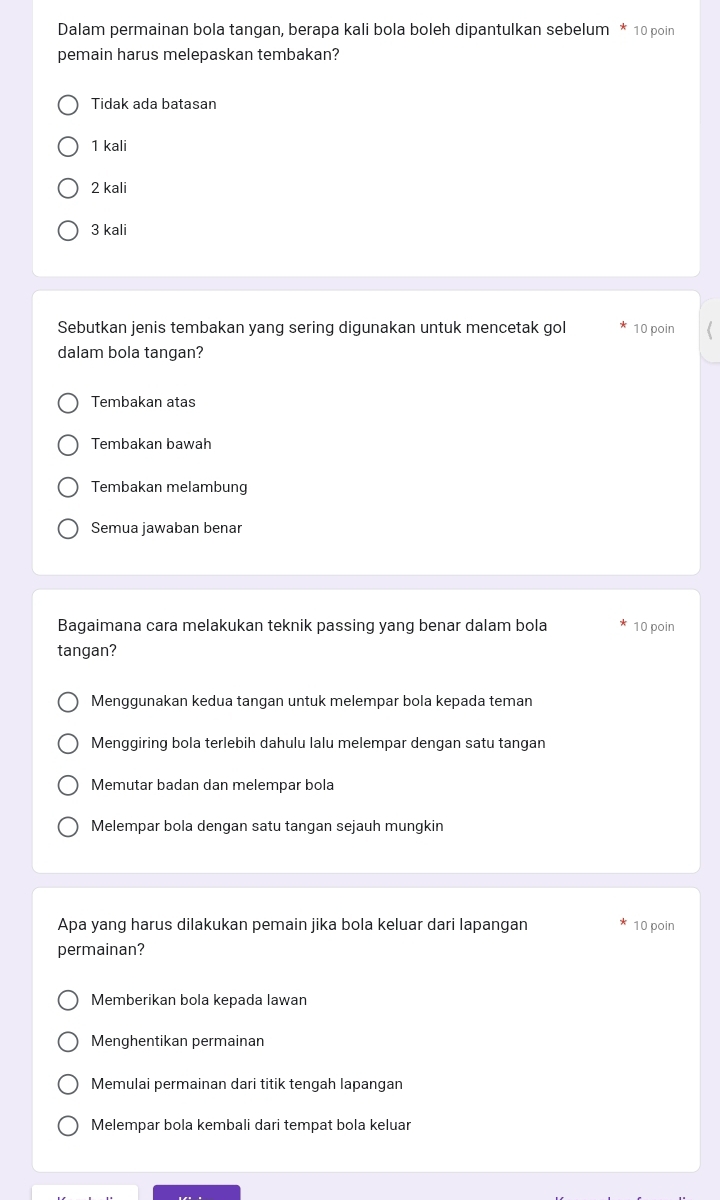Choose "Menggunakan kedua tangan untuk melempar" answer
720x1200 pixels.
pos(68,702)
